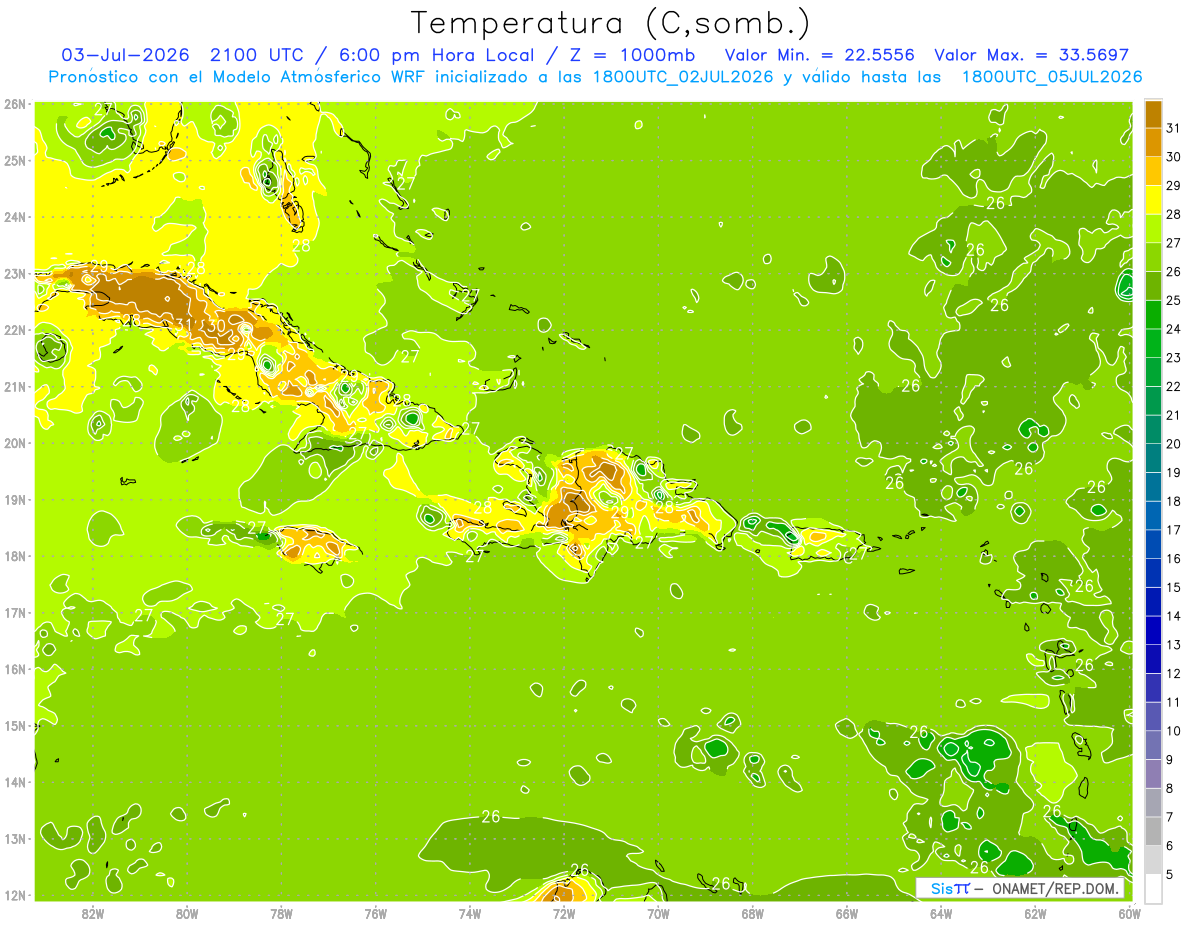Image resolution: width=1200 pixels, height=927 pixels.
Task: Click the colorbar label "8"
Action: [1170, 789]
